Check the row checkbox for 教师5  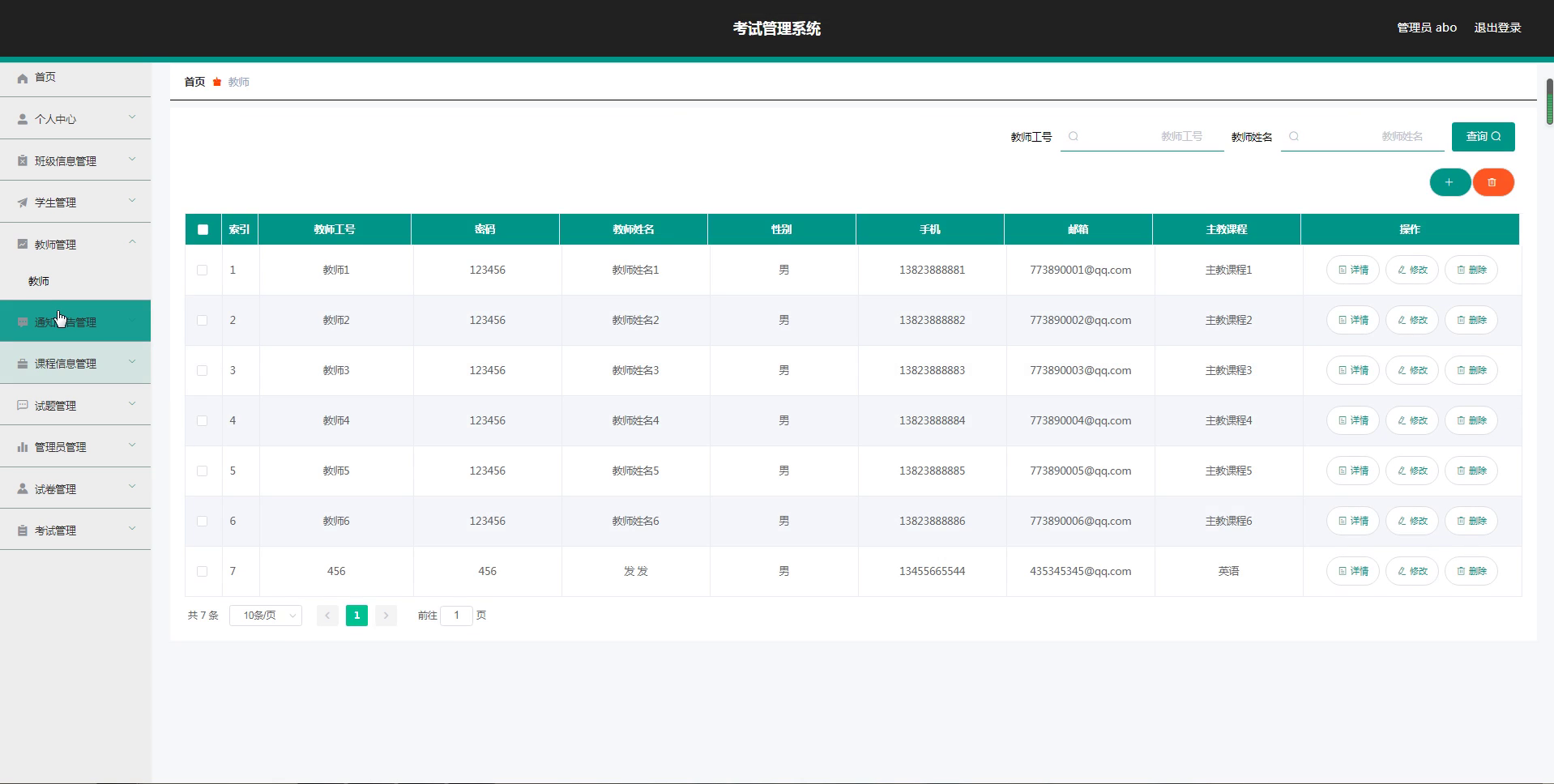(x=203, y=471)
